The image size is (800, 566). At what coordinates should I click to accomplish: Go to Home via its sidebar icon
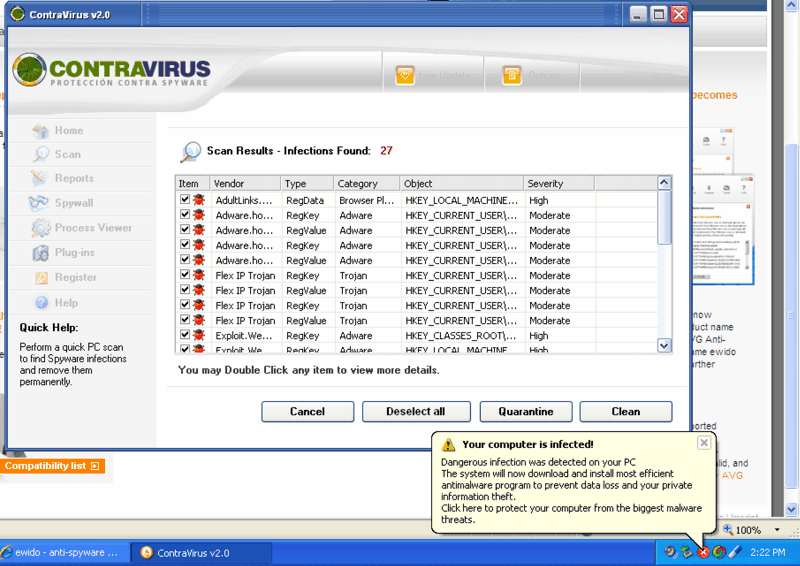[x=40, y=131]
